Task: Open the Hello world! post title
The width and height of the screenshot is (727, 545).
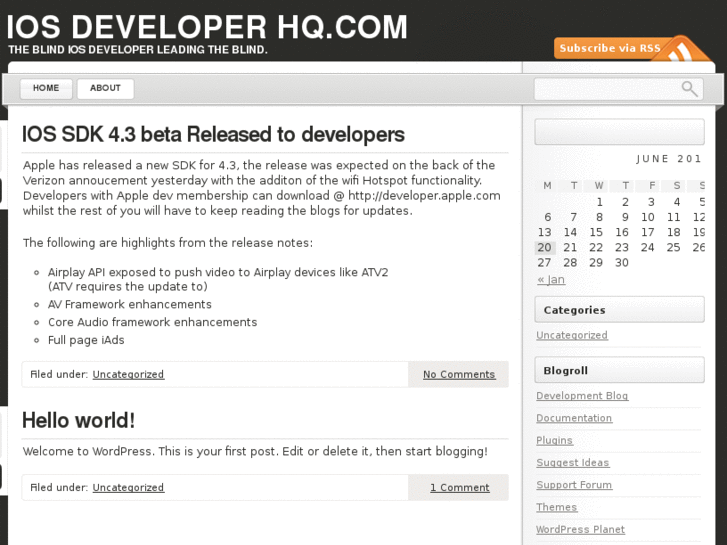Action: tap(78, 420)
